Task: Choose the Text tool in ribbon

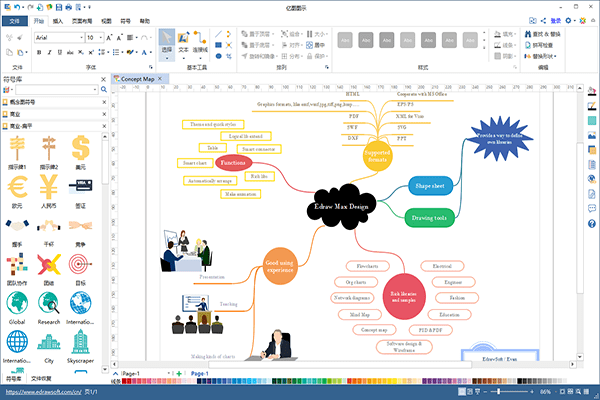Action: (x=183, y=44)
